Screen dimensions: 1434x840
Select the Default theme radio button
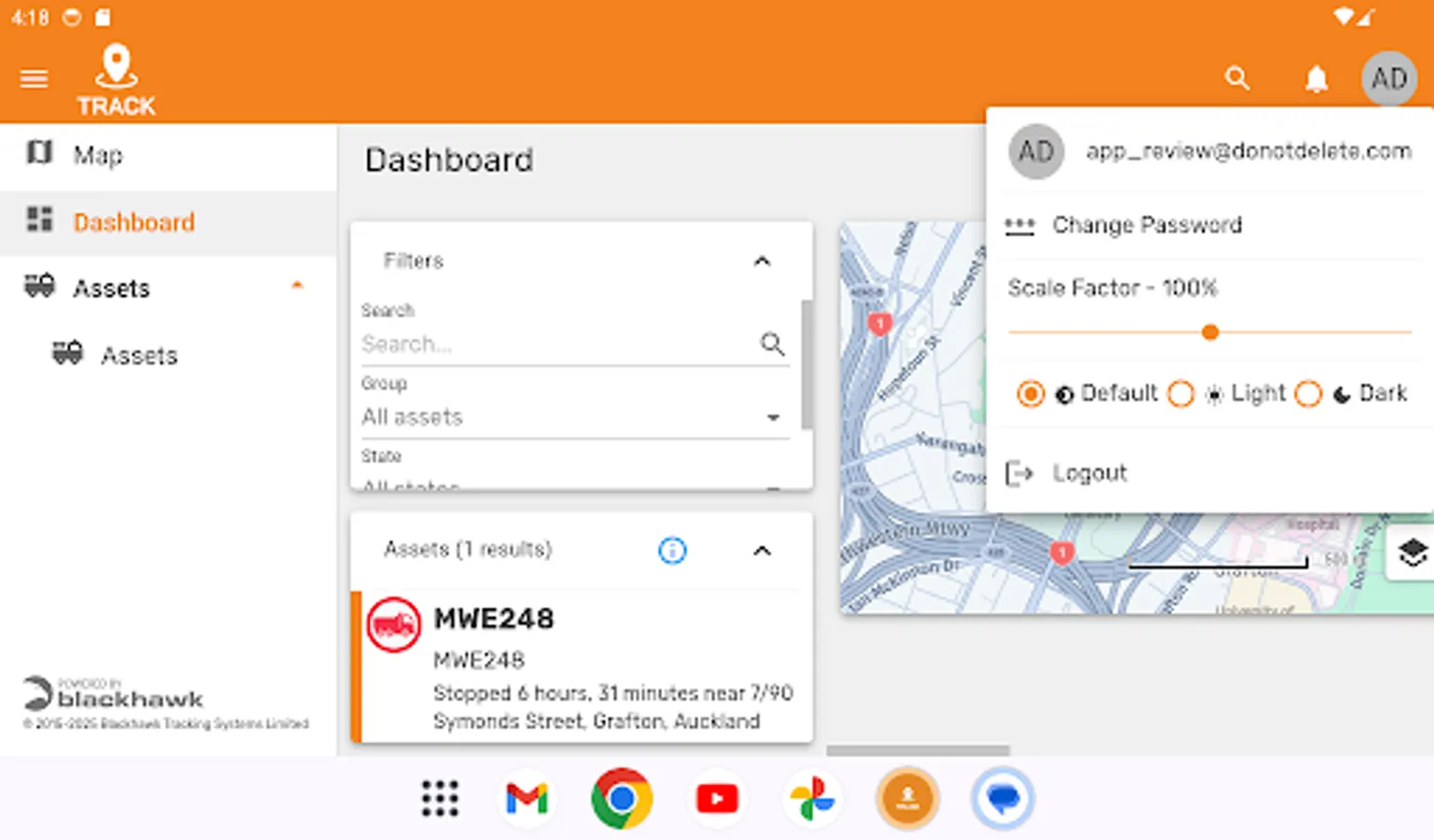1030,394
